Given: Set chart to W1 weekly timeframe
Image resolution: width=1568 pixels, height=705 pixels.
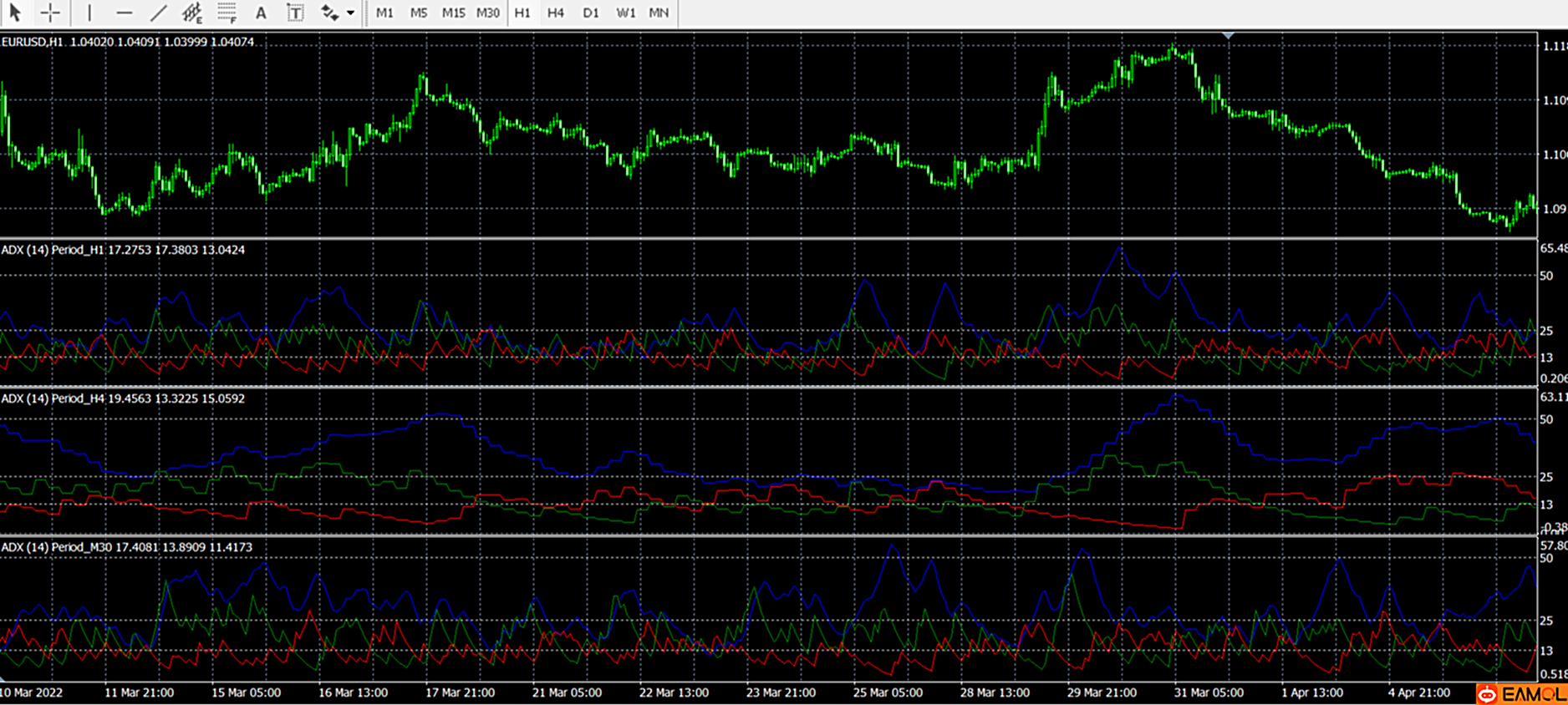Looking at the screenshot, I should [625, 13].
